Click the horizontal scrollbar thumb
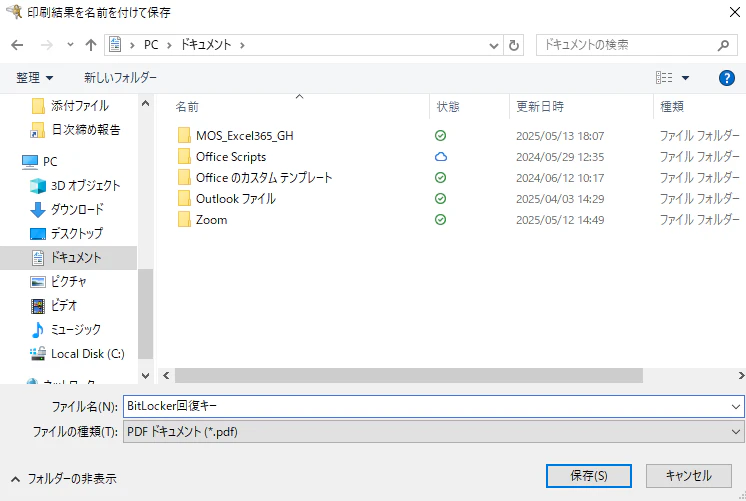Viewport: 746px width, 501px height. click(409, 375)
